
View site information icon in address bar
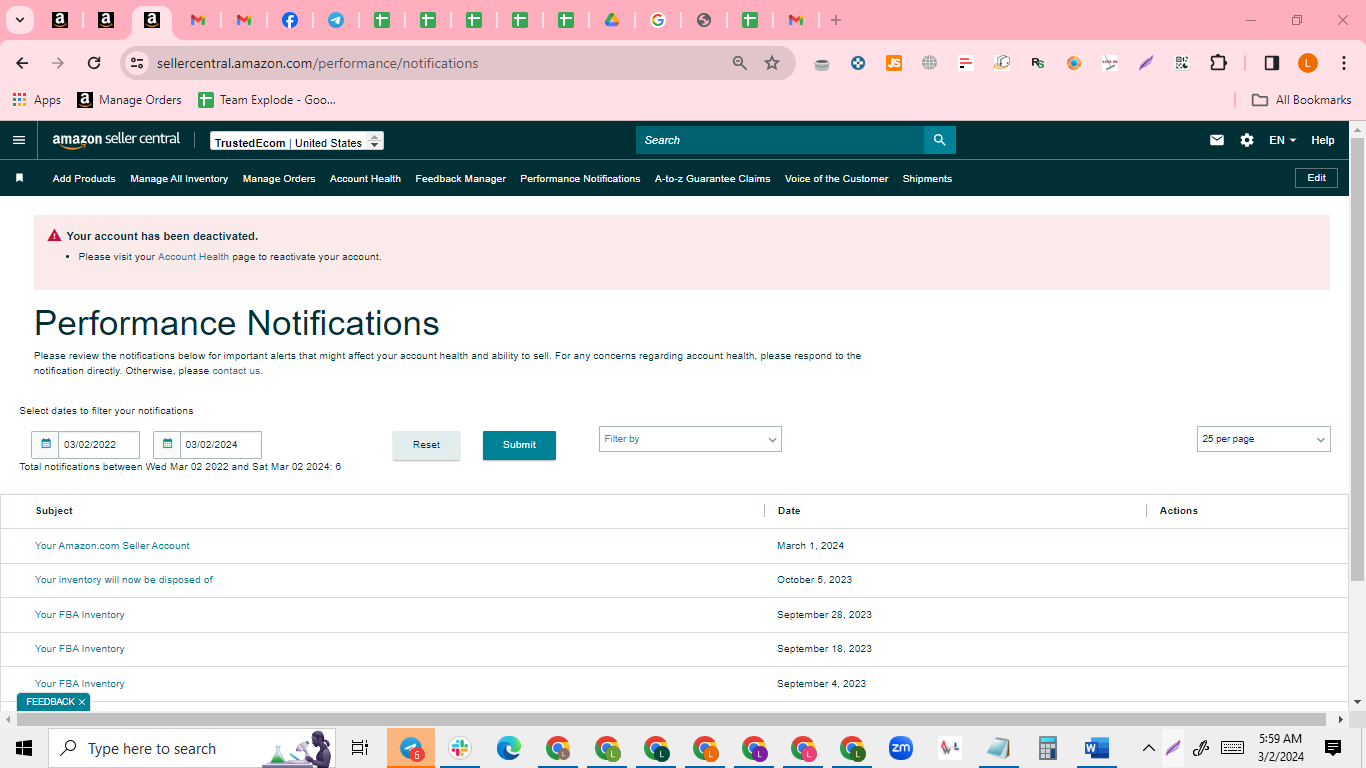pos(137,63)
